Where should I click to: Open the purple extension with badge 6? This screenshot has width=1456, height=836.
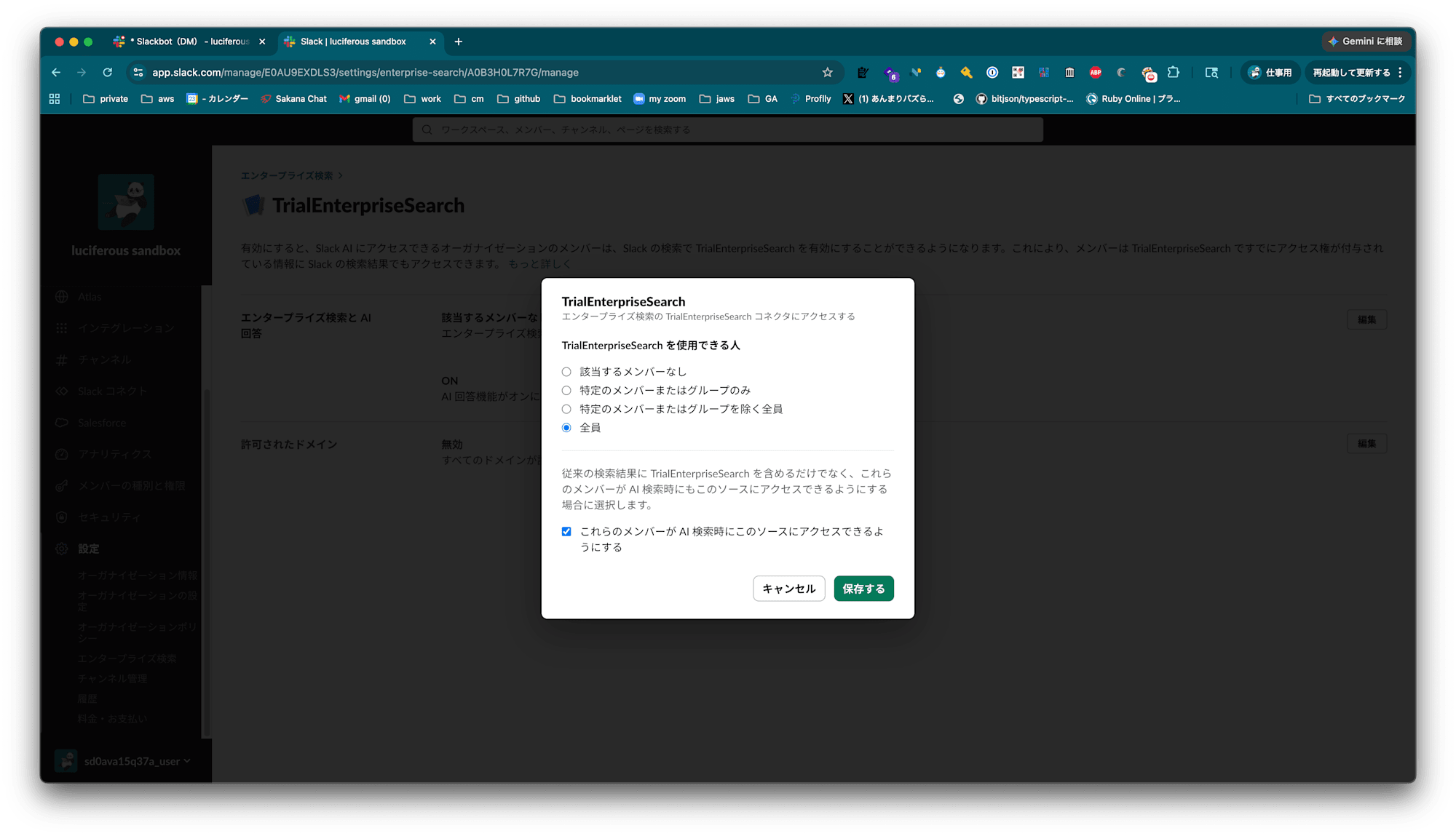(x=890, y=73)
